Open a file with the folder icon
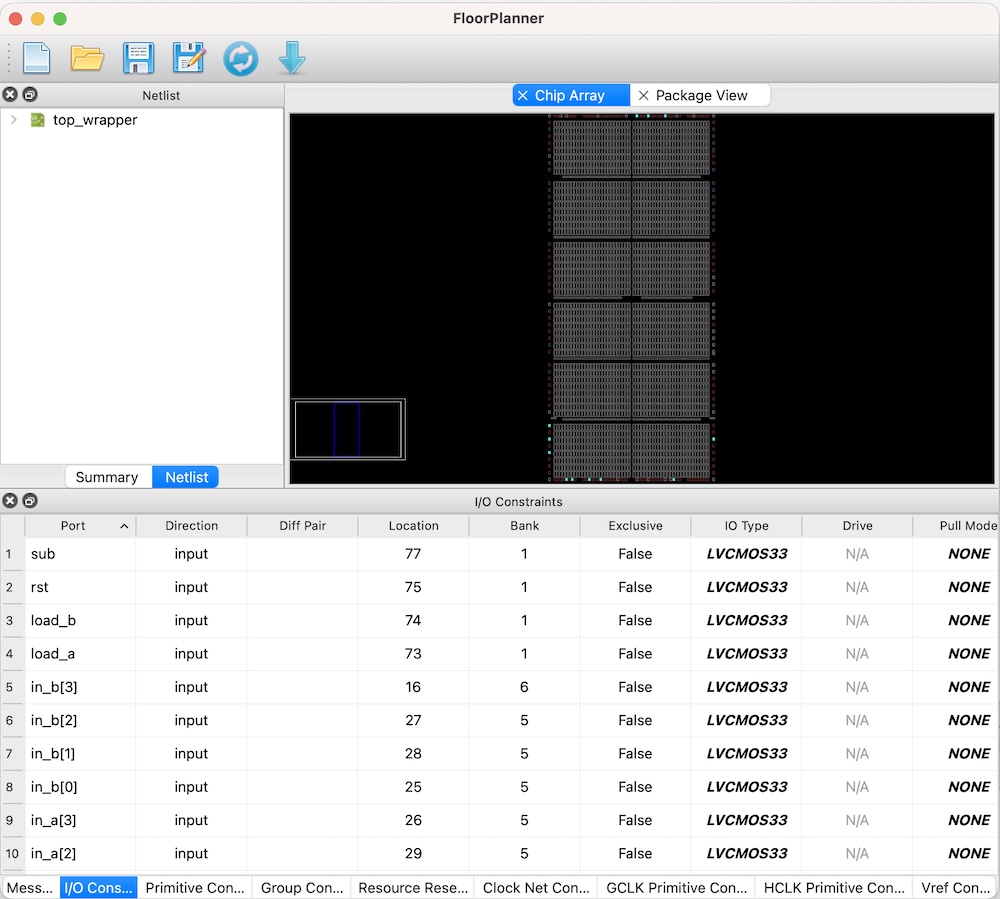Viewport: 1000px width, 899px height. point(87,58)
